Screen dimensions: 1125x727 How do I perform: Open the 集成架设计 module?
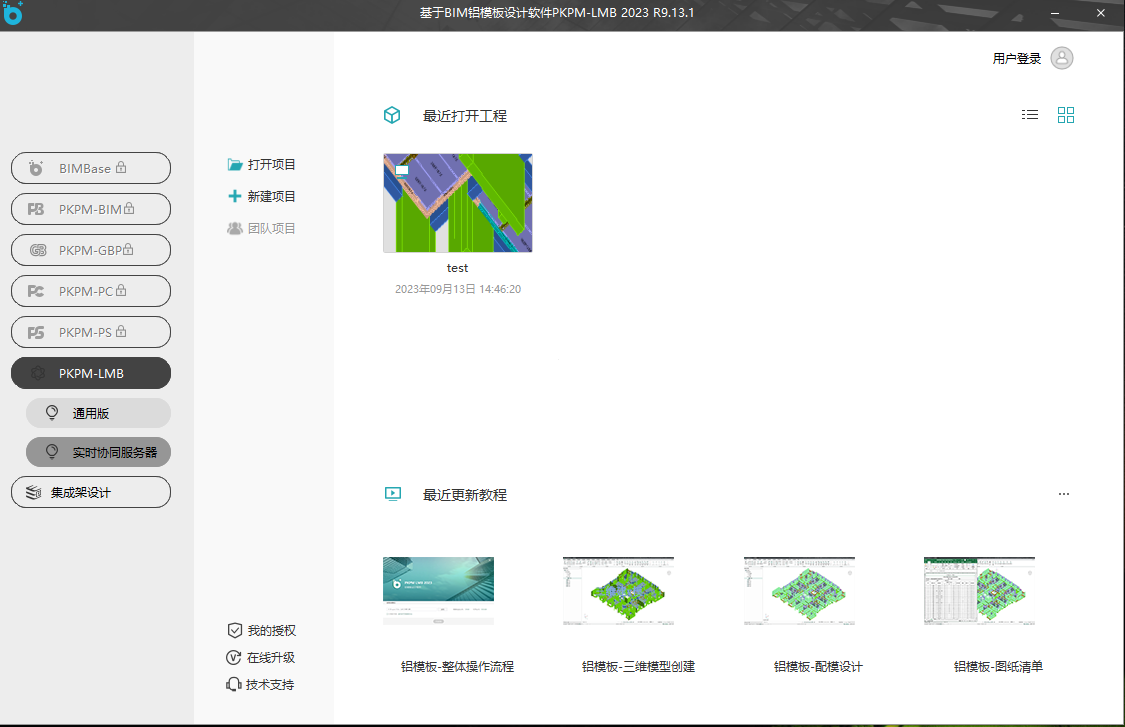(91, 492)
